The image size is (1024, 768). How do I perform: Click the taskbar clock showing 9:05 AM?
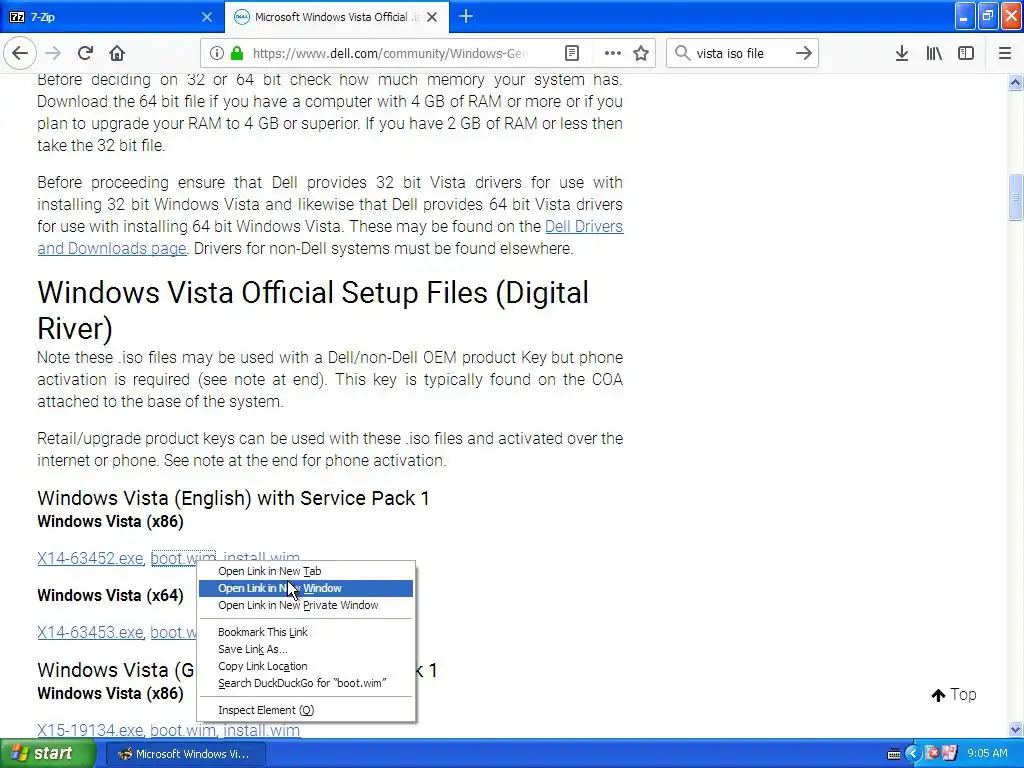click(987, 753)
